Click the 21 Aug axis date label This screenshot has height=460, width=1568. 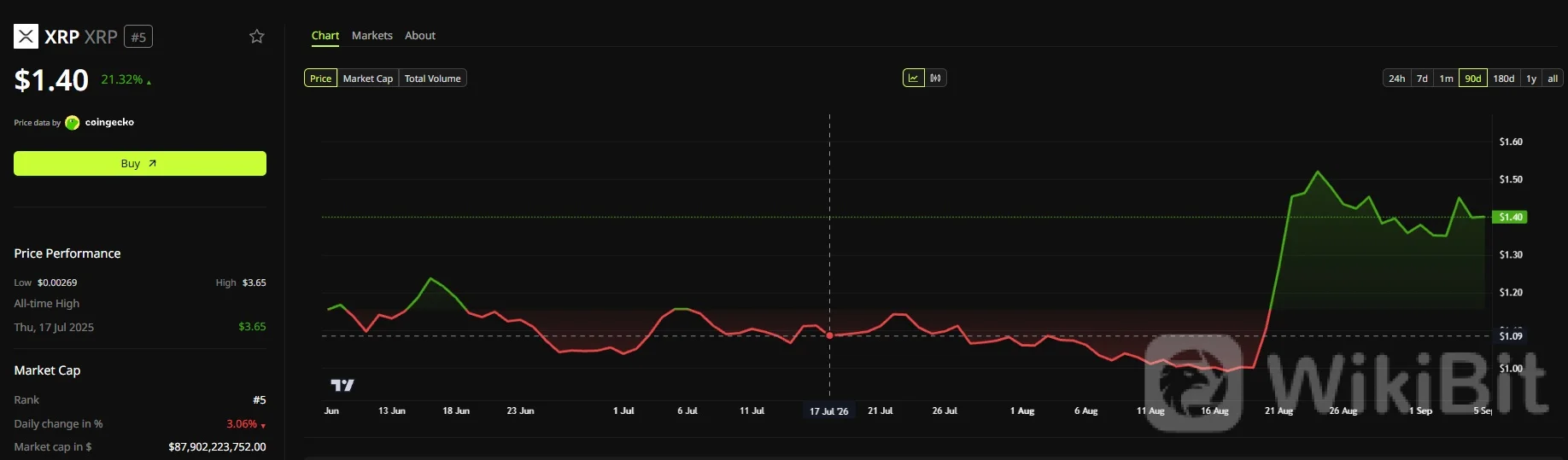[1278, 411]
